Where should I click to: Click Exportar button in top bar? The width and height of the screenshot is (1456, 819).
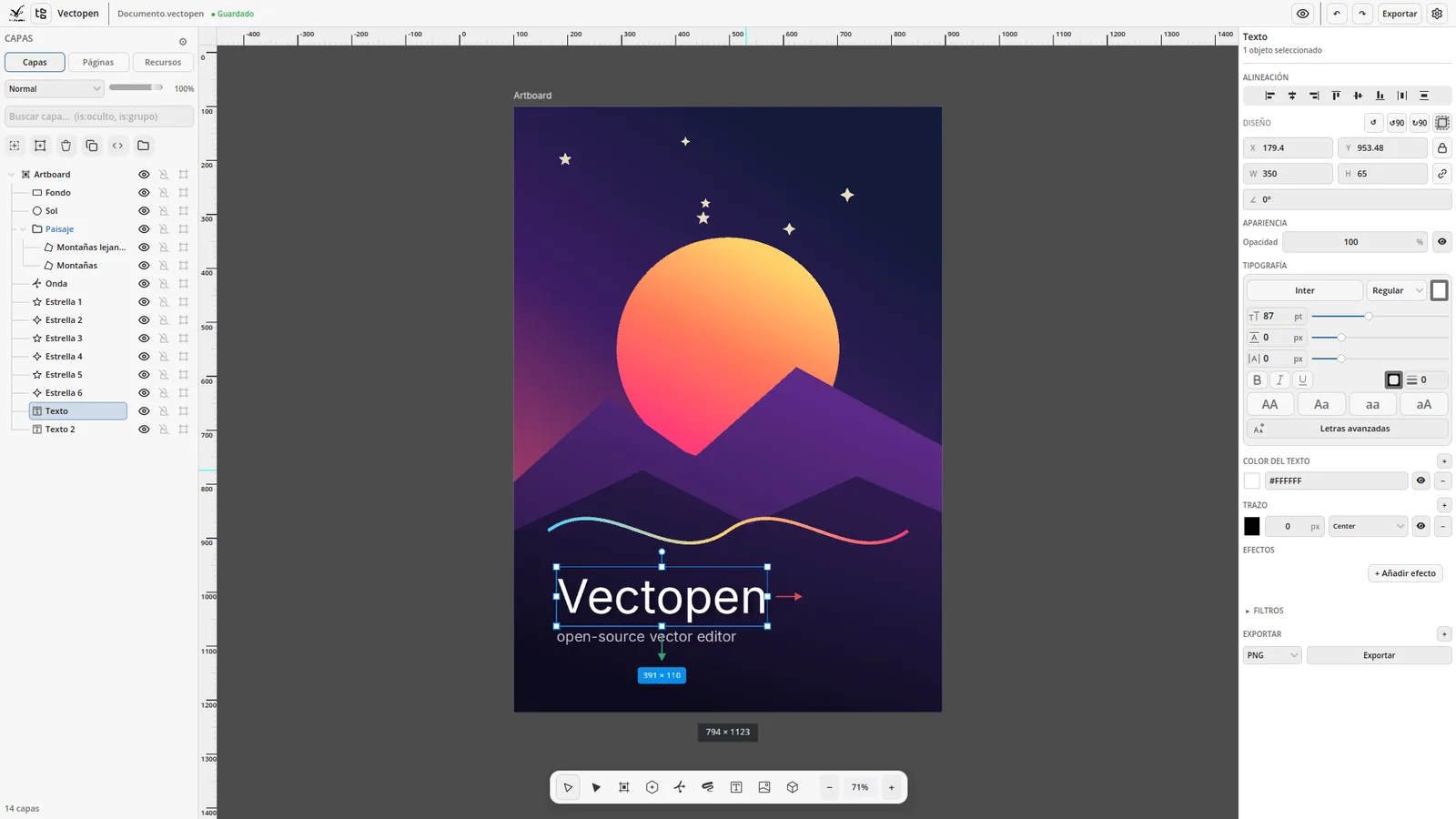(1399, 14)
